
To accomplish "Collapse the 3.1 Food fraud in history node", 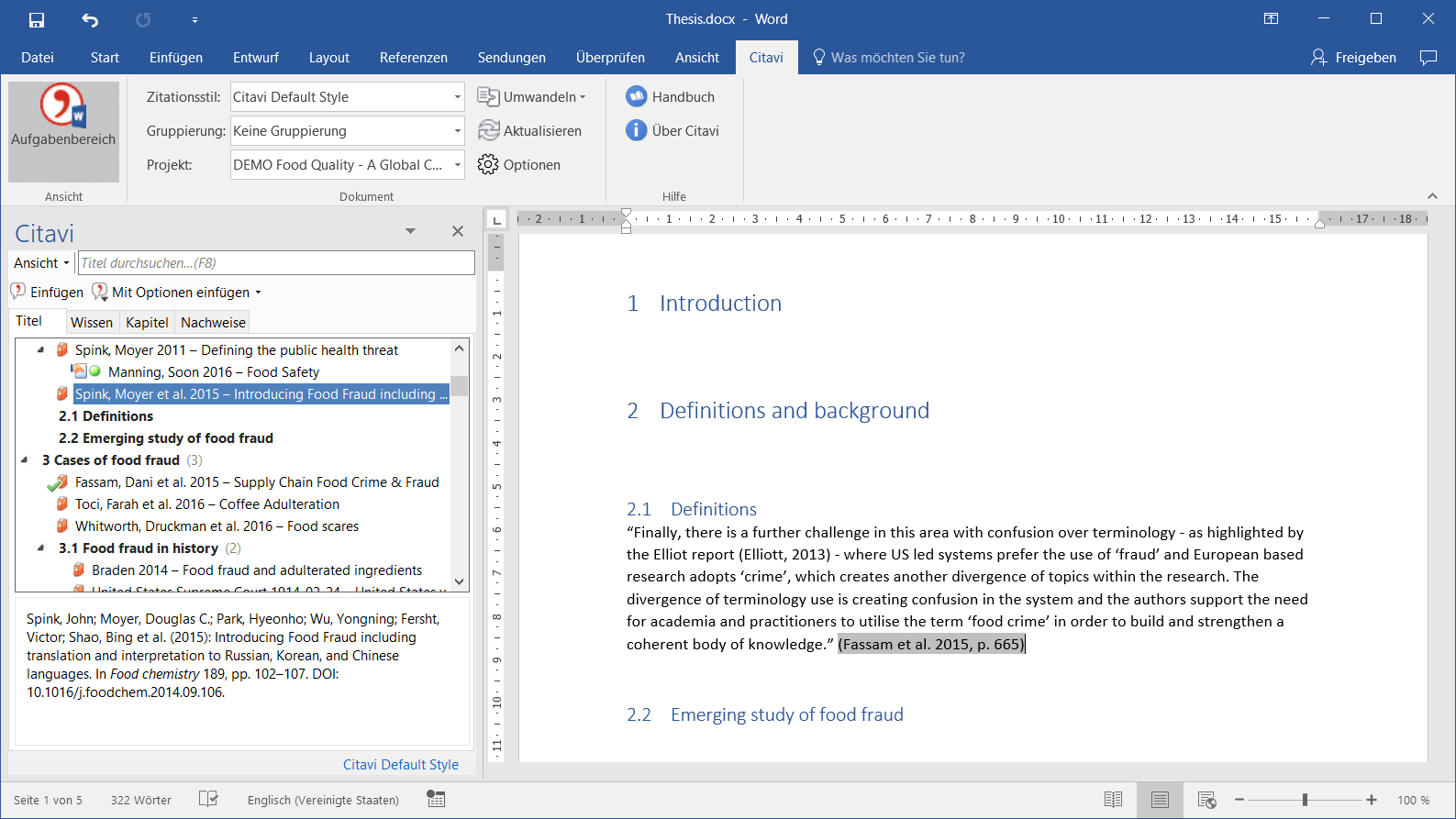I will tap(40, 548).
